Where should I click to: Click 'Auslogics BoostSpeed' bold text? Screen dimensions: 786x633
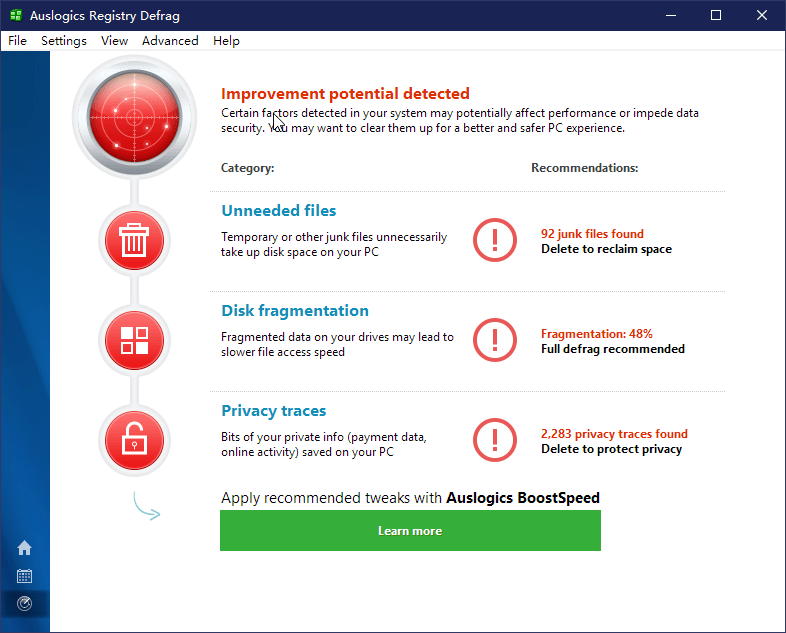point(523,498)
